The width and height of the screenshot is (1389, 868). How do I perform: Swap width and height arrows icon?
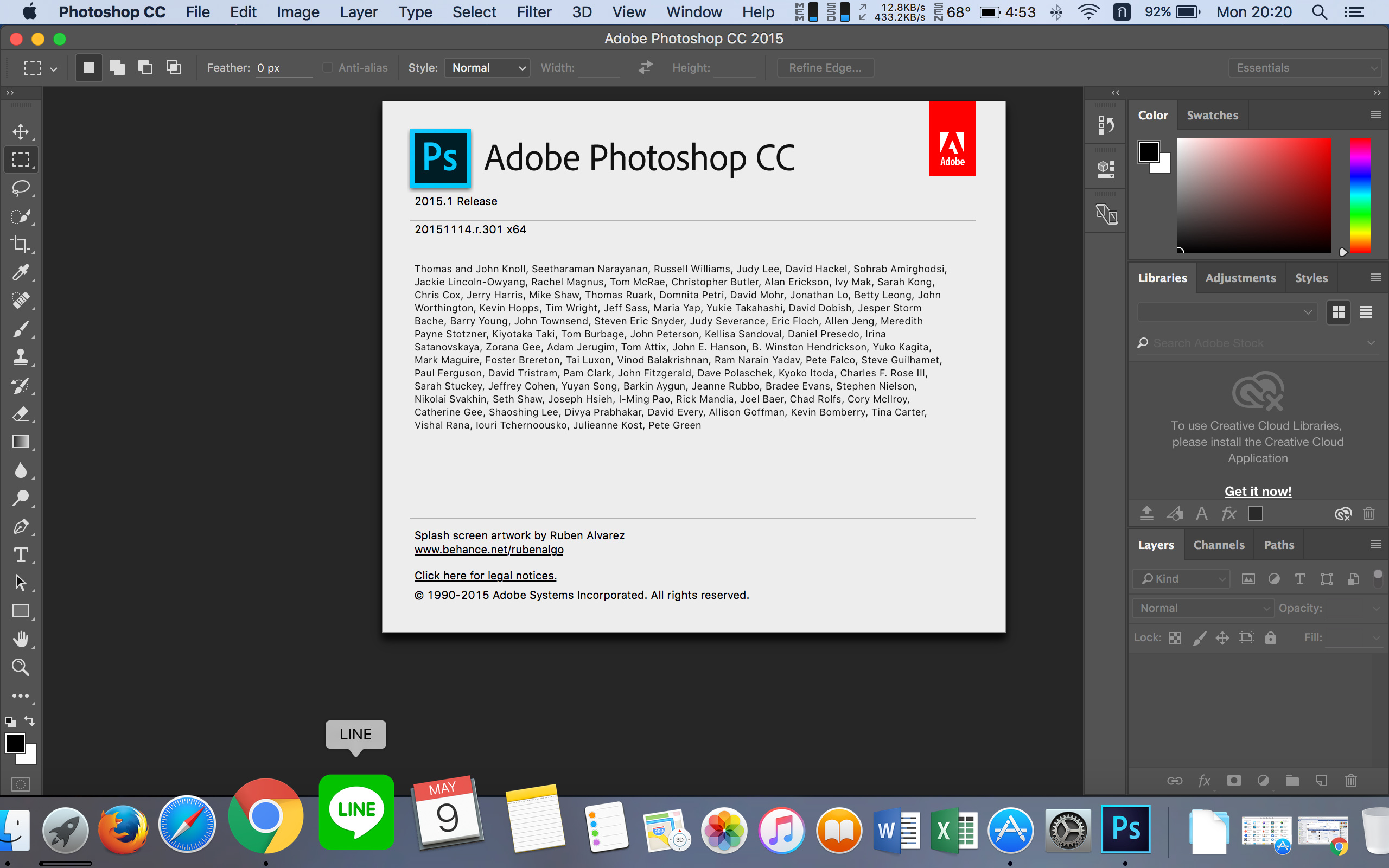pos(646,68)
